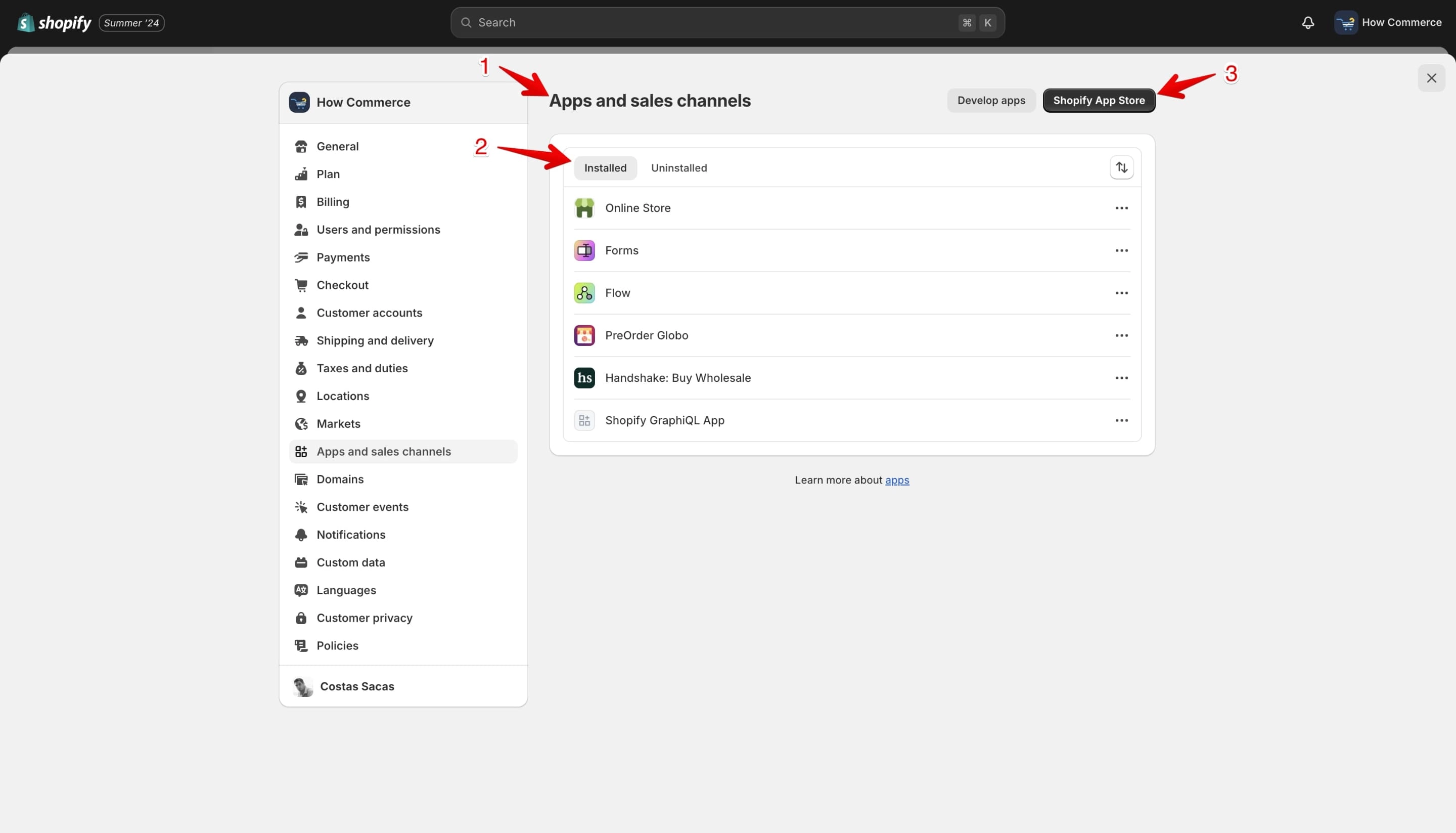Image resolution: width=1456 pixels, height=833 pixels.
Task: Click the Shopify logo in top bar
Action: tap(54, 23)
